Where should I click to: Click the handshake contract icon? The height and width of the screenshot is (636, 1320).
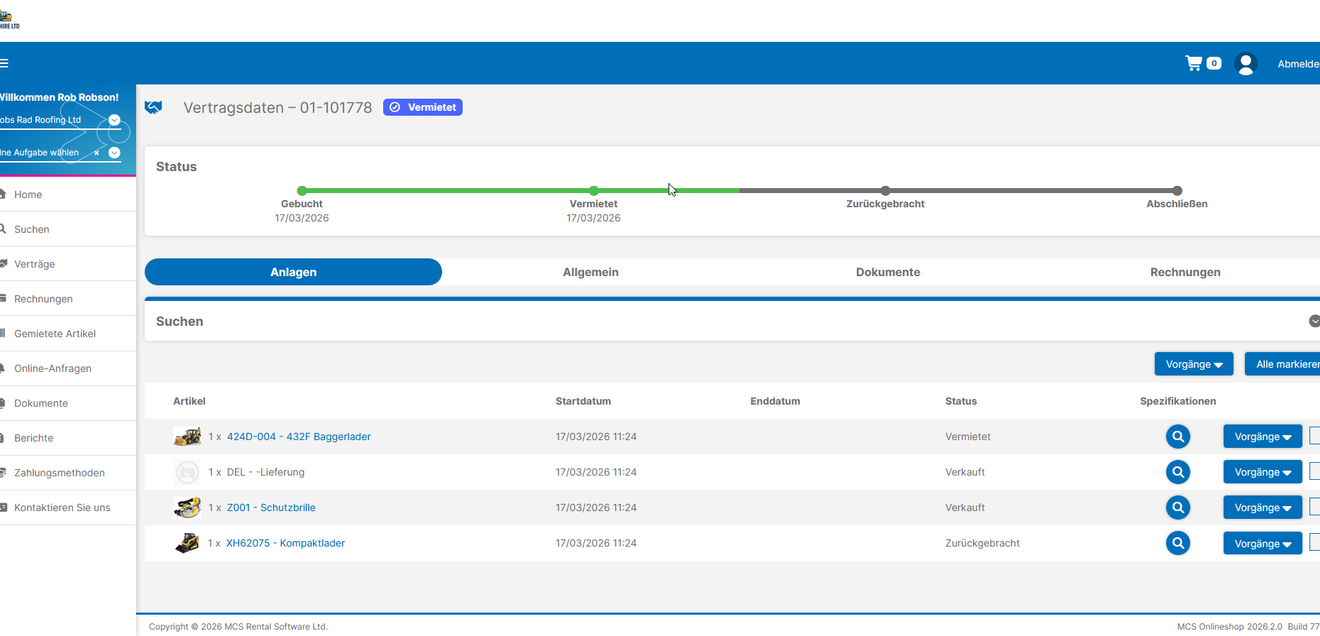(154, 107)
